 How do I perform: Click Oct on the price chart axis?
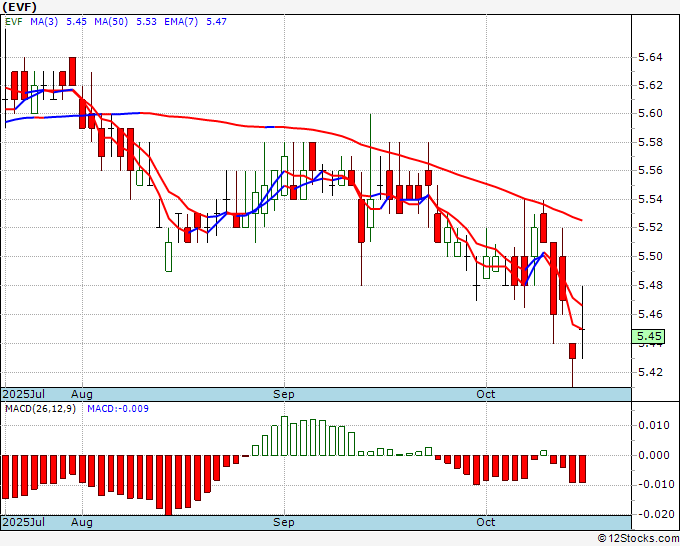point(485,394)
